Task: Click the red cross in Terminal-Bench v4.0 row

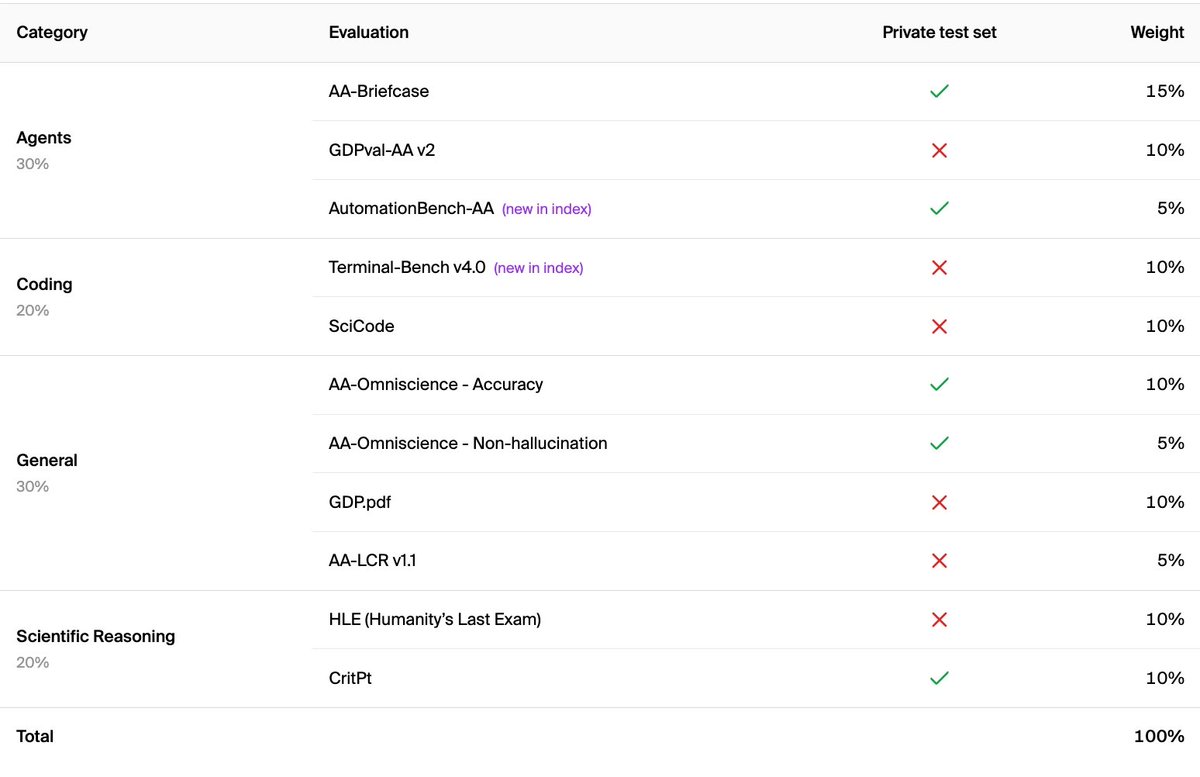Action: pos(939,267)
